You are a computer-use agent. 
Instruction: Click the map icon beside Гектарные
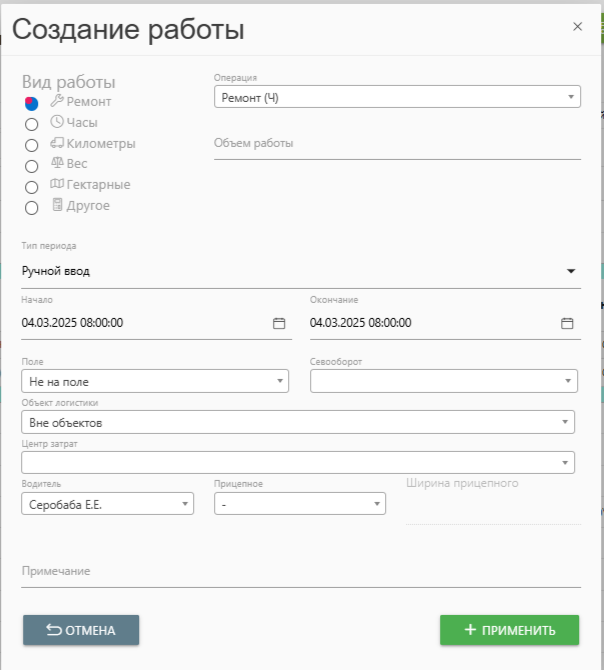[x=57, y=184]
